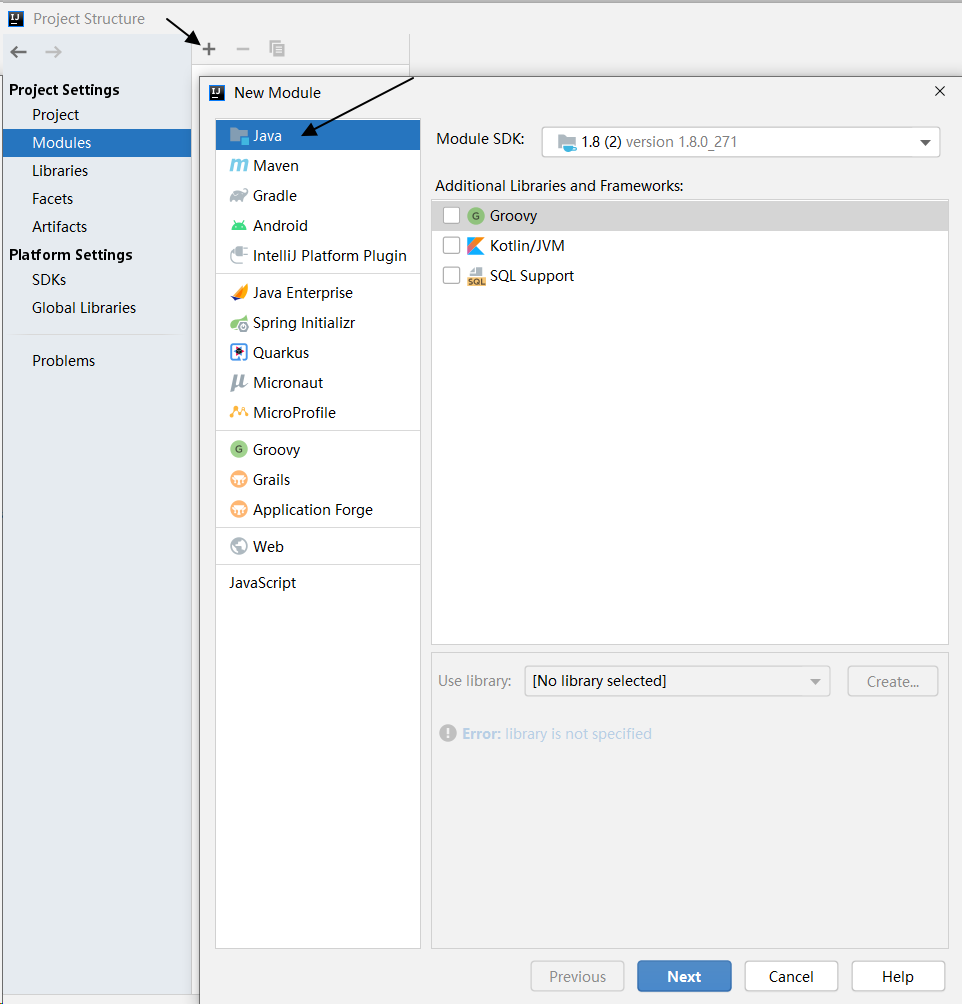Click the Help button

898,976
